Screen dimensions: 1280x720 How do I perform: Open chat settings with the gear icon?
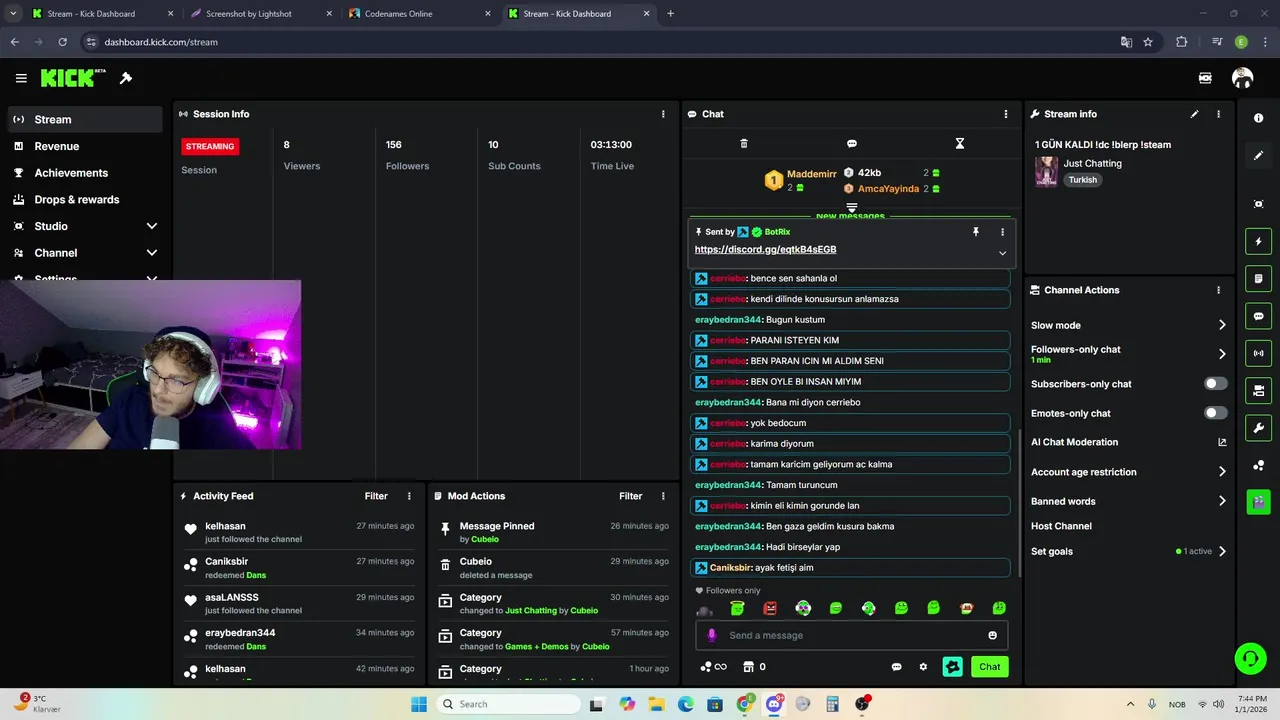(923, 667)
